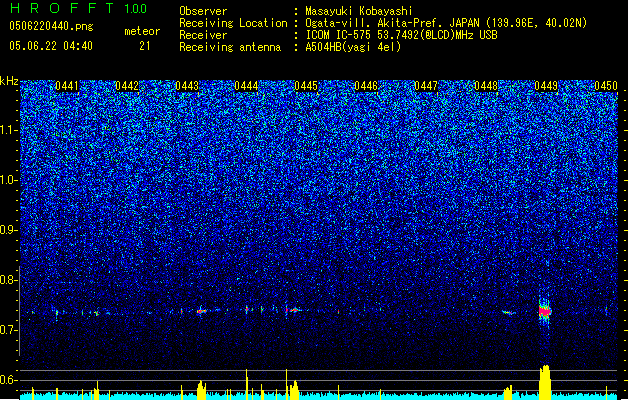Click the meteor count value 21

click(x=145, y=46)
